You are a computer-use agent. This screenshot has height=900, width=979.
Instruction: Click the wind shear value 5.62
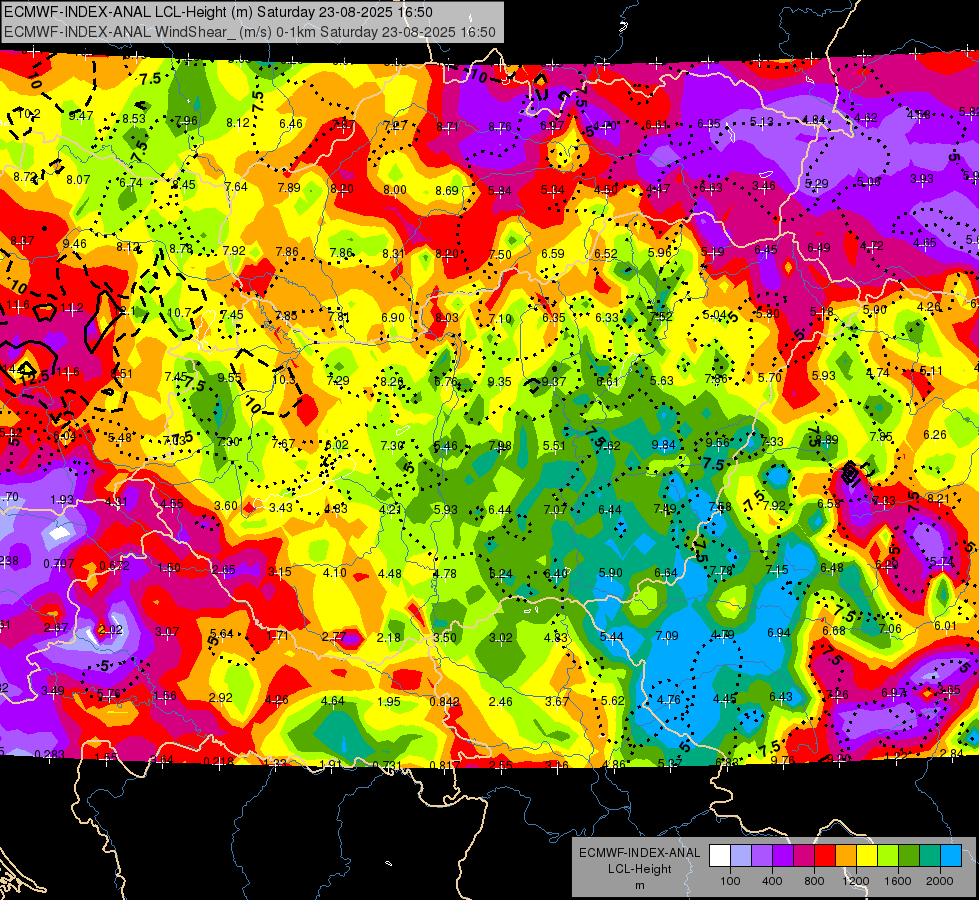612,700
